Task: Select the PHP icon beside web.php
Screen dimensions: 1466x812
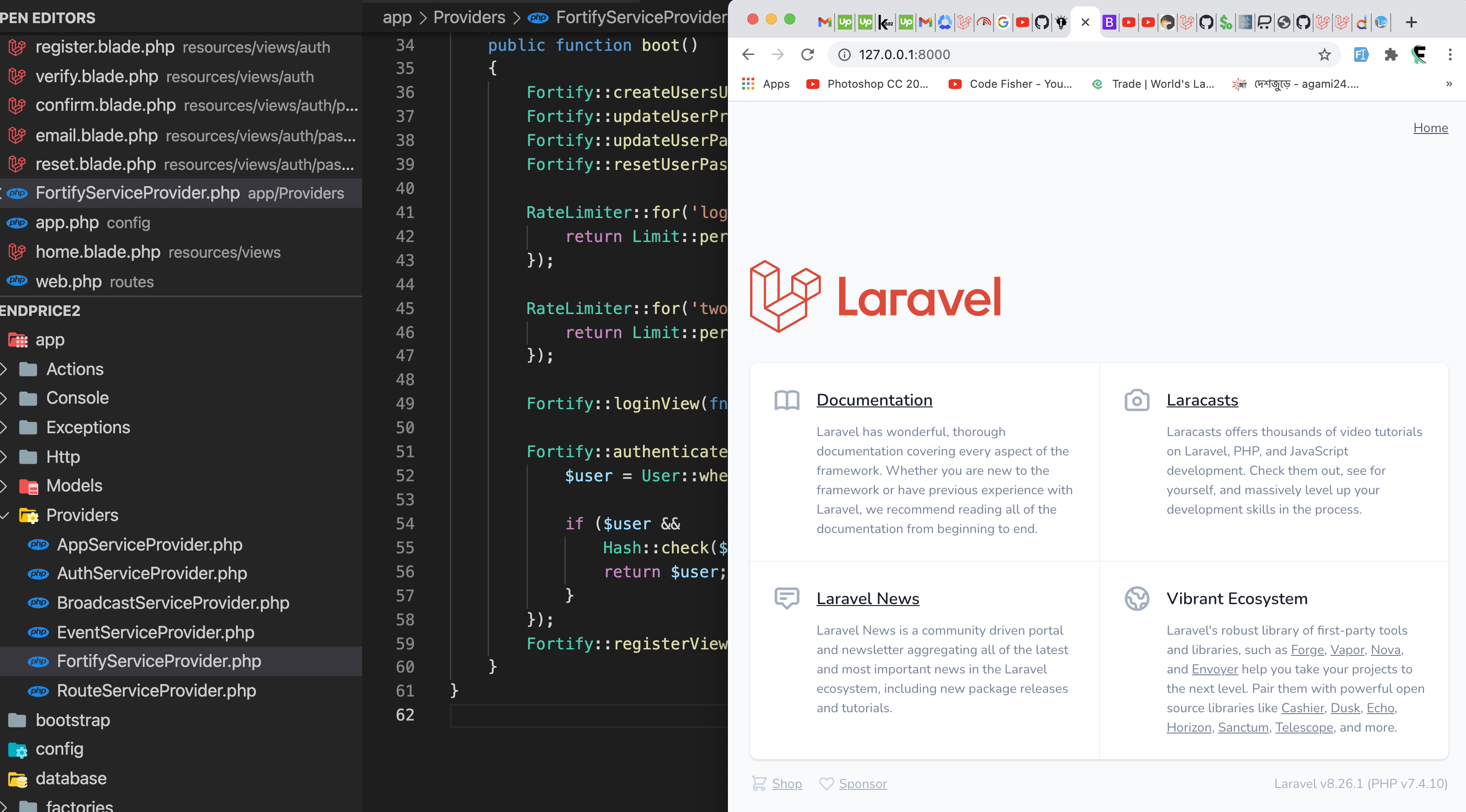Action: tap(17, 280)
